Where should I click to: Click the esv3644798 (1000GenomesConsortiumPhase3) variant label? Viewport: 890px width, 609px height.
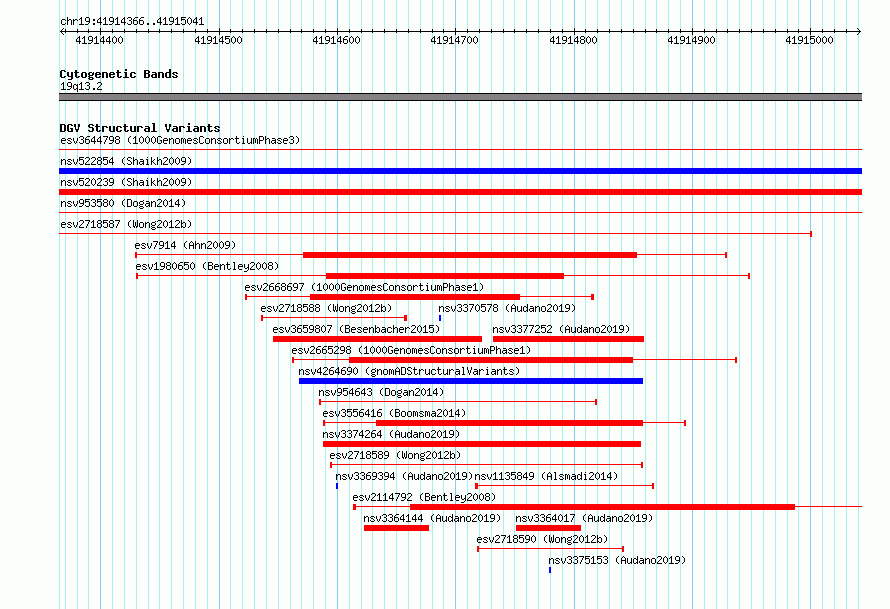(x=180, y=140)
